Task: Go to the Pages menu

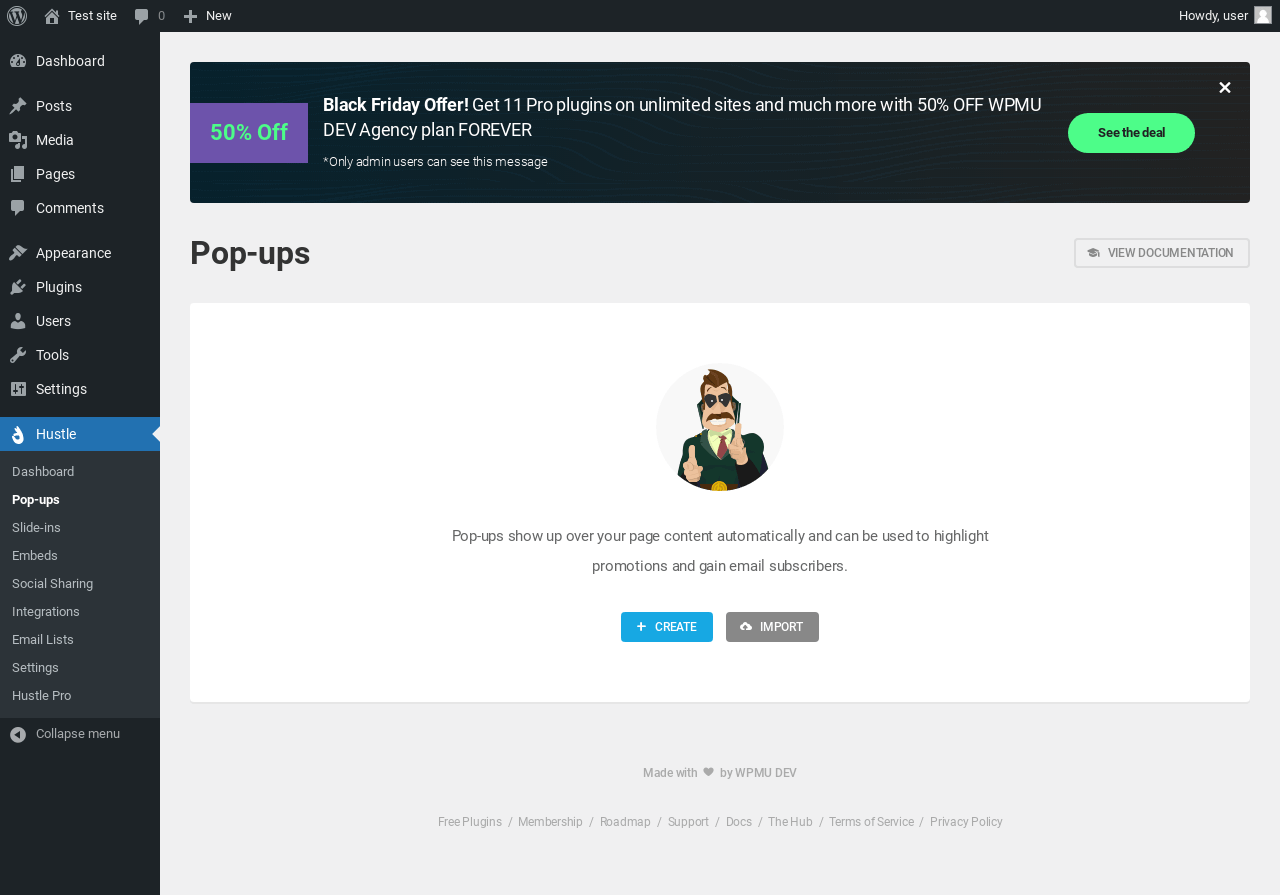Action: coord(80,174)
